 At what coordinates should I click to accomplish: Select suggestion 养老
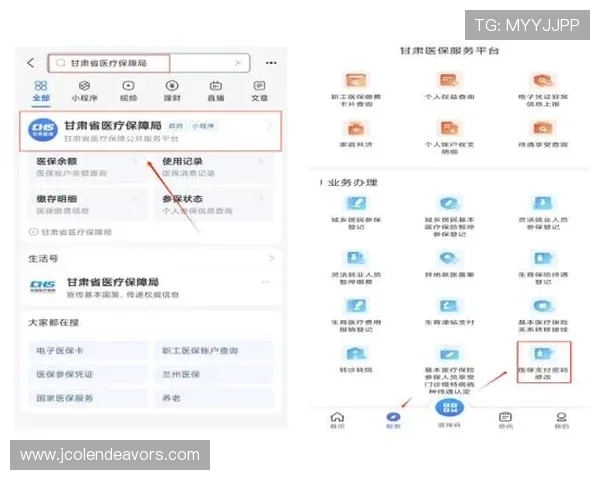pos(214,398)
